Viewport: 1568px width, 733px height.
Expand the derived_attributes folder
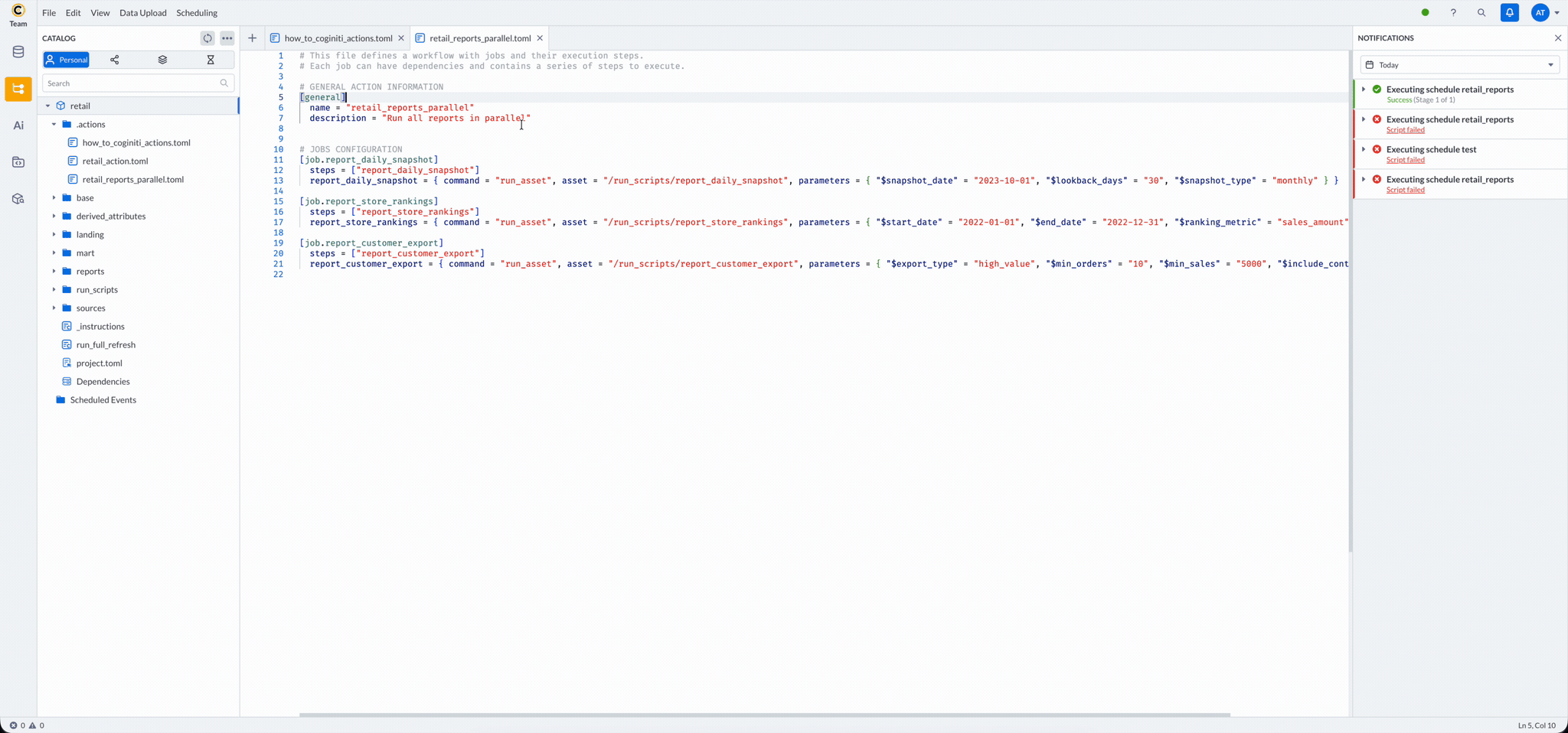[54, 217]
